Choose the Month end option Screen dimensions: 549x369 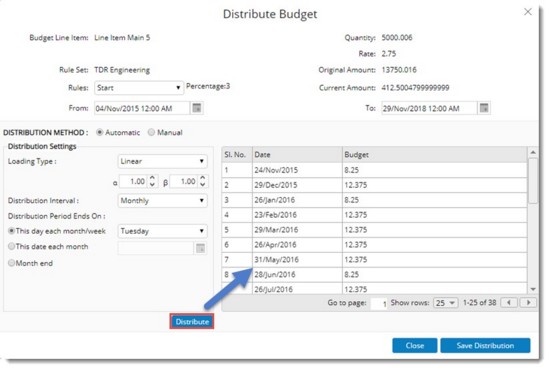tap(12, 263)
